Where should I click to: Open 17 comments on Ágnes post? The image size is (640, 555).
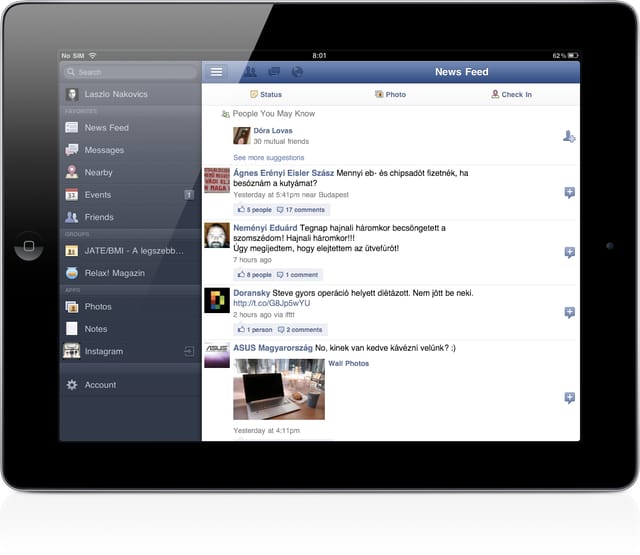click(x=301, y=210)
